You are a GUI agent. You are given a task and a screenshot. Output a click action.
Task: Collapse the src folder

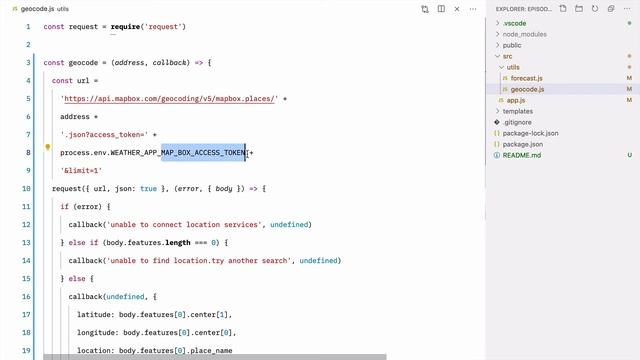pos(498,56)
